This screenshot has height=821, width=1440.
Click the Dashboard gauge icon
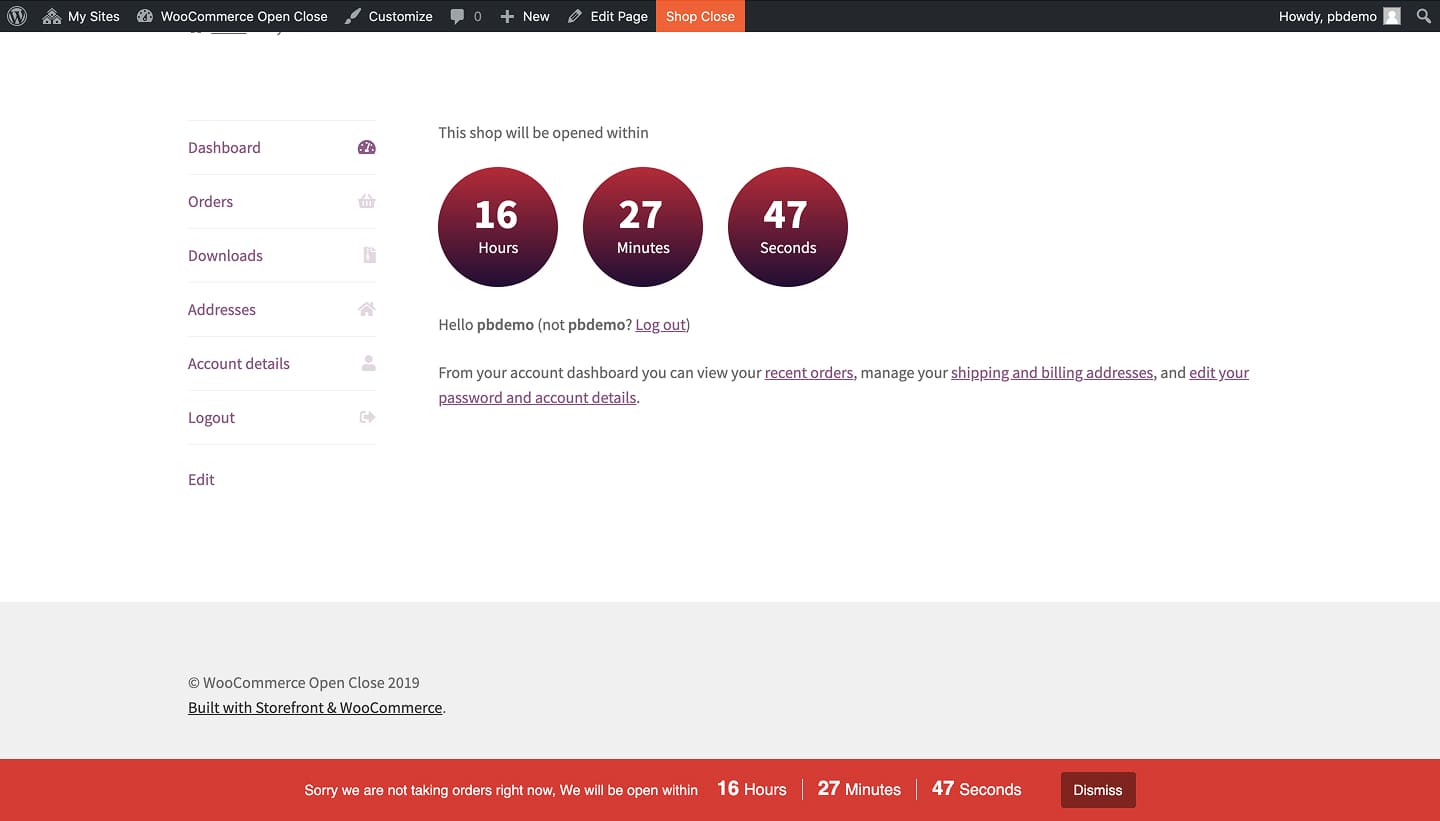367,147
